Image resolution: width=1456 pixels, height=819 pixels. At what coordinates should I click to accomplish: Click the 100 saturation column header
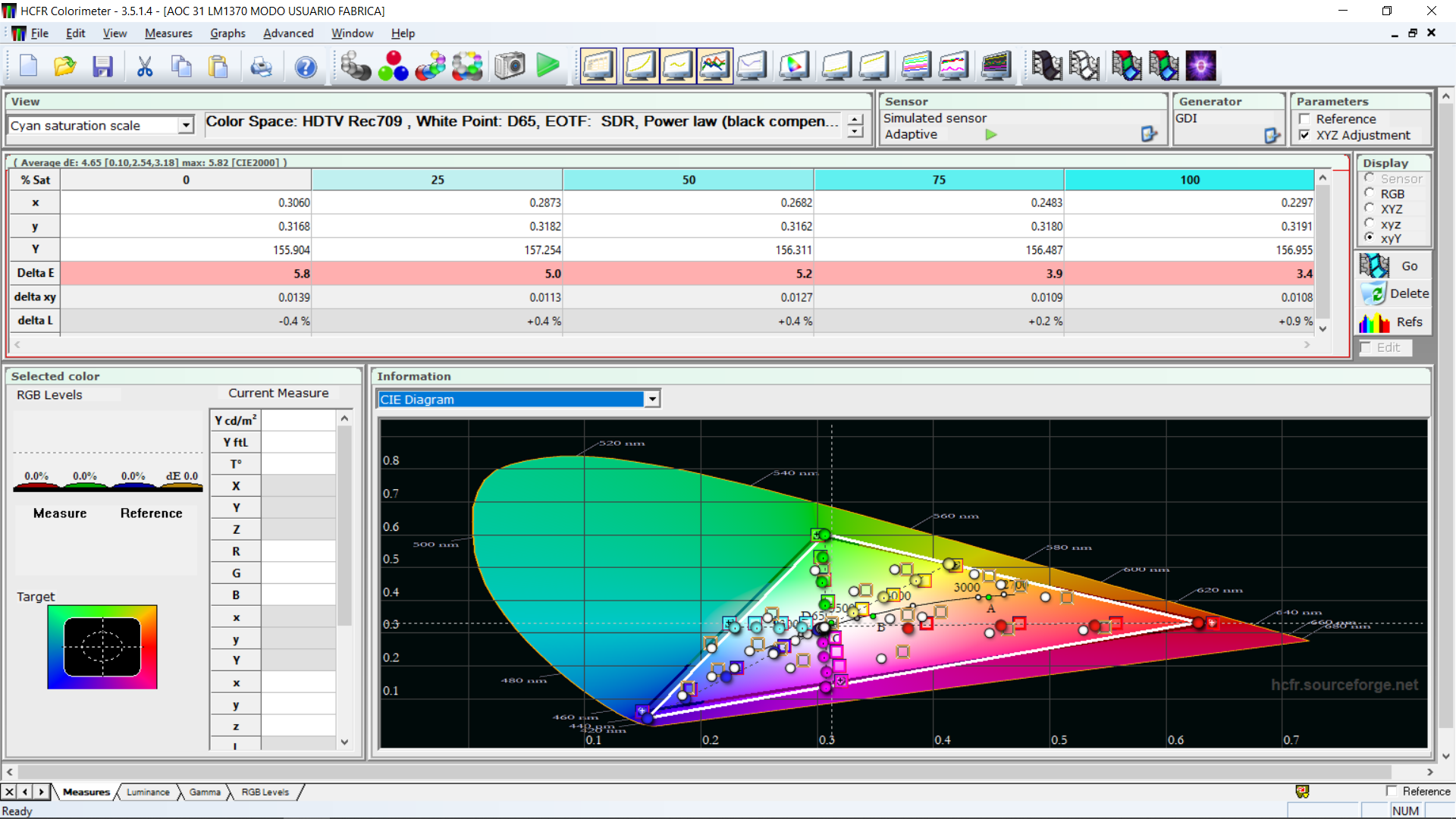[1189, 180]
